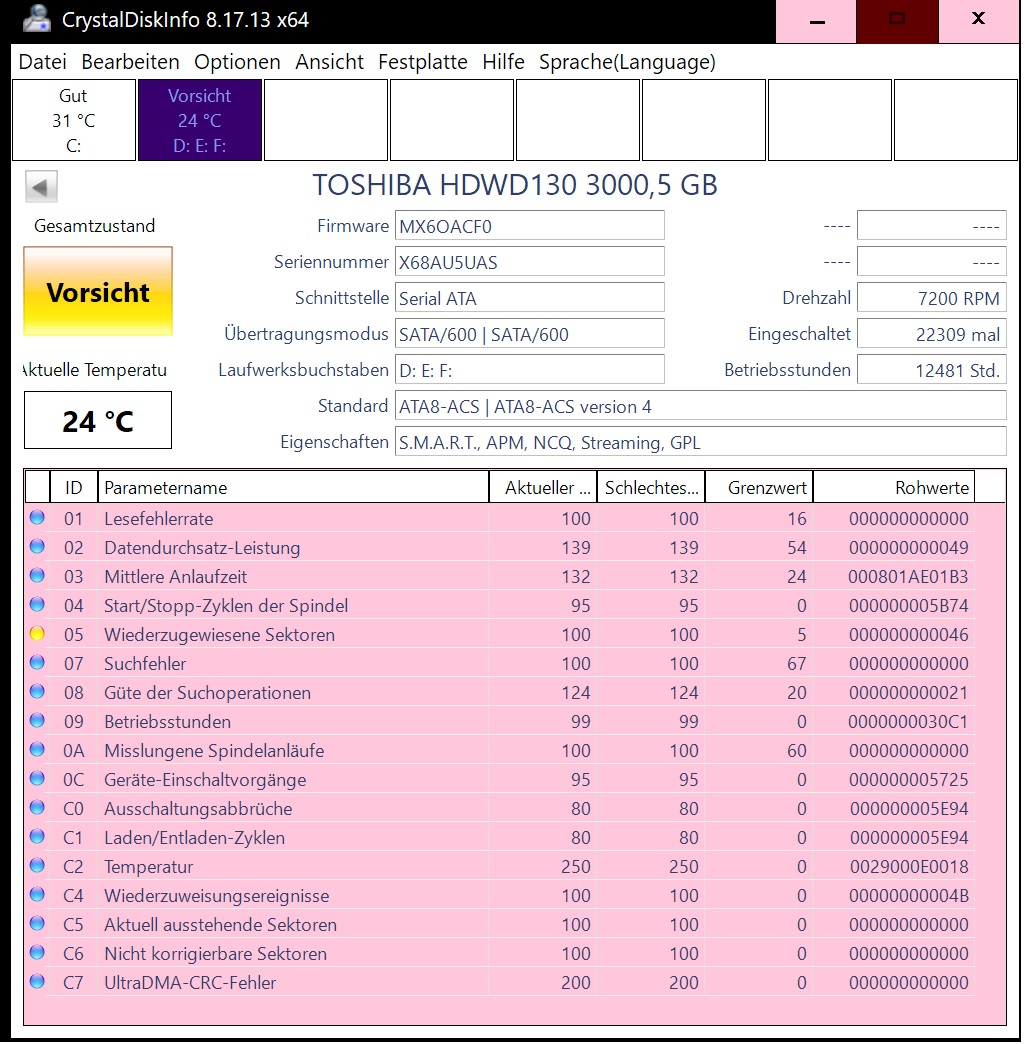The image size is (1025, 1044).
Task: Click the blue status dot for Temperatur row
Action: point(37,866)
